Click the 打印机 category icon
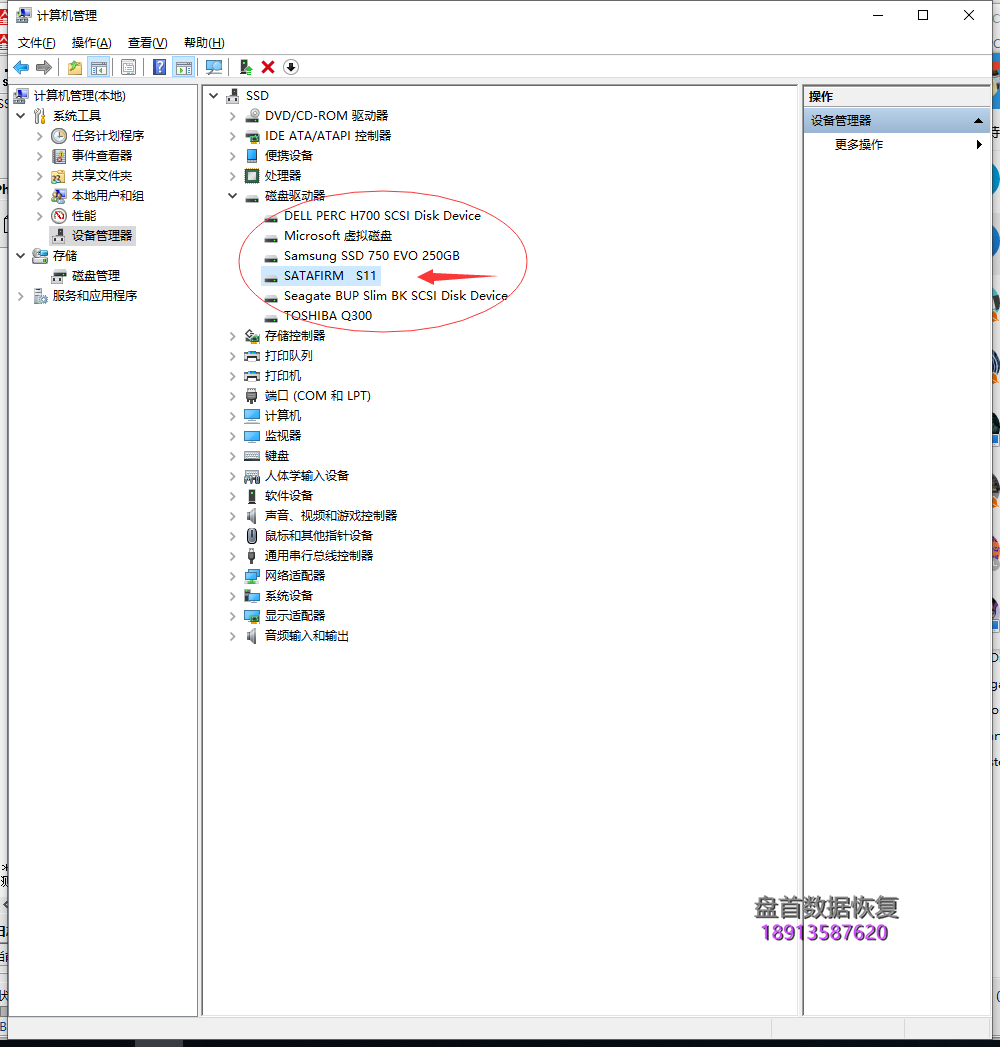Image resolution: width=1000 pixels, height=1047 pixels. pos(252,376)
